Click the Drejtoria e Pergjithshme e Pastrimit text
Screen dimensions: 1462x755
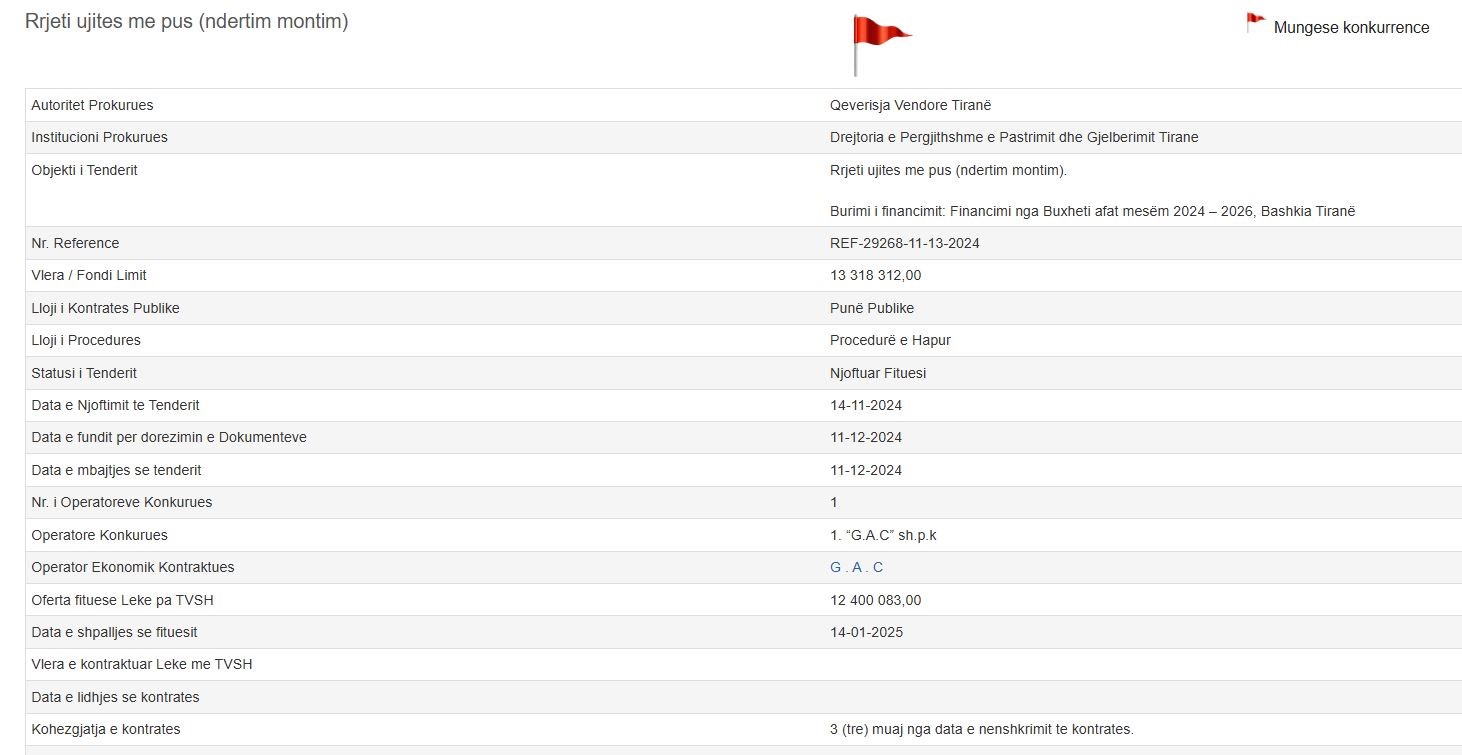(1013, 137)
